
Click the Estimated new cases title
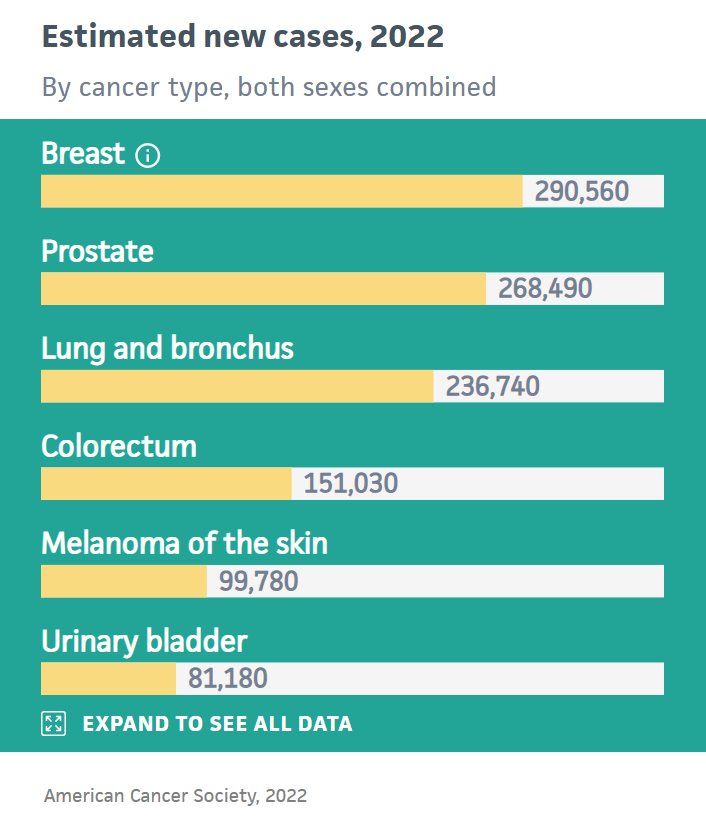[243, 37]
